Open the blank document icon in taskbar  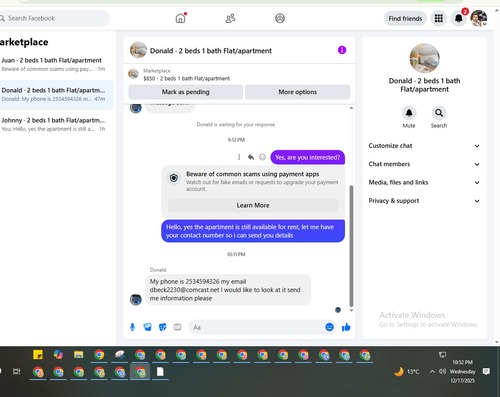[160, 371]
